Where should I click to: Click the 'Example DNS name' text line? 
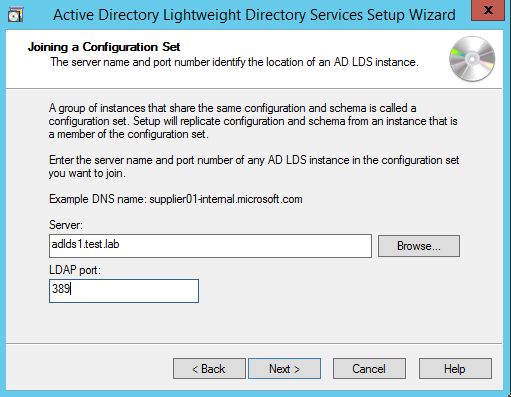point(176,199)
